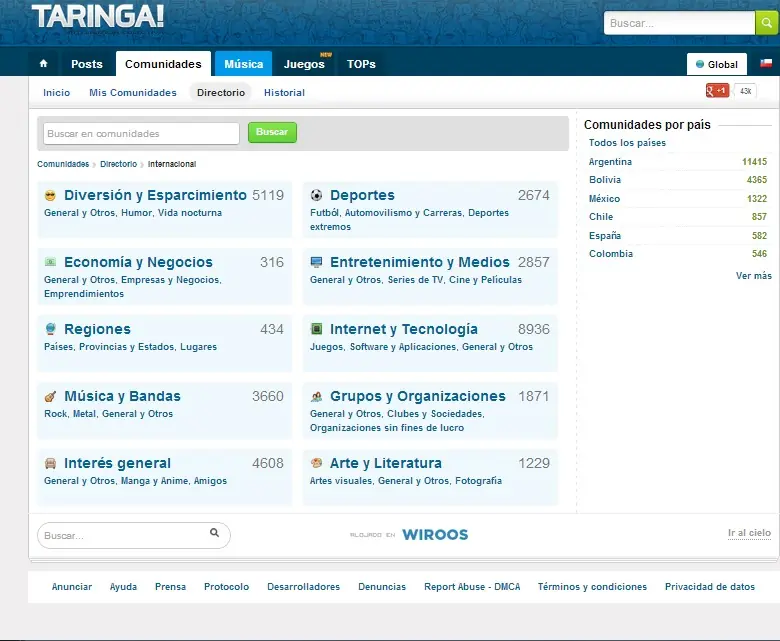Click the monitor icon beside Entretenimiento y Medios
The height and width of the screenshot is (641, 780).
coord(316,262)
